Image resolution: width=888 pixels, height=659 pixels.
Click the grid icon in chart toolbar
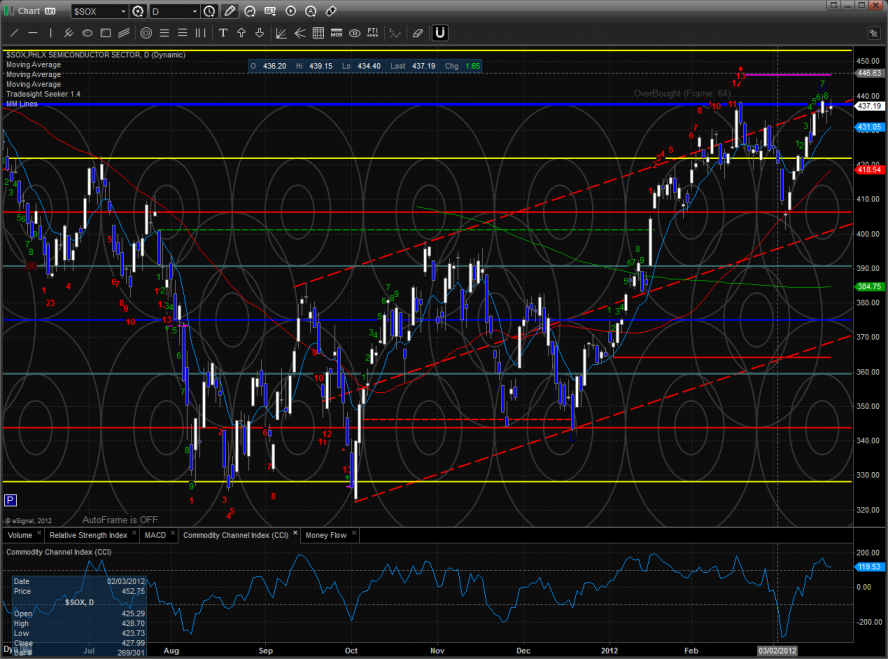[x=318, y=32]
